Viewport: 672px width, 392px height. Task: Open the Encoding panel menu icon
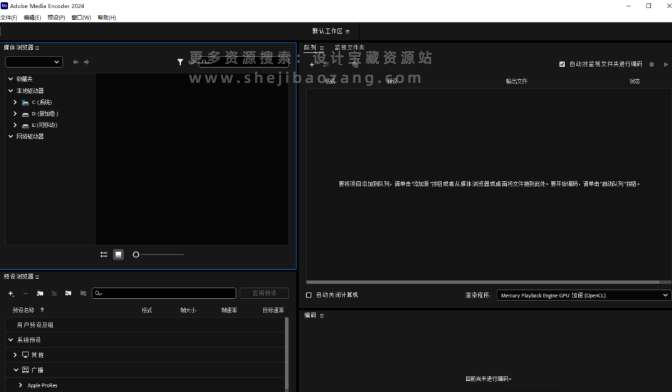click(x=322, y=316)
